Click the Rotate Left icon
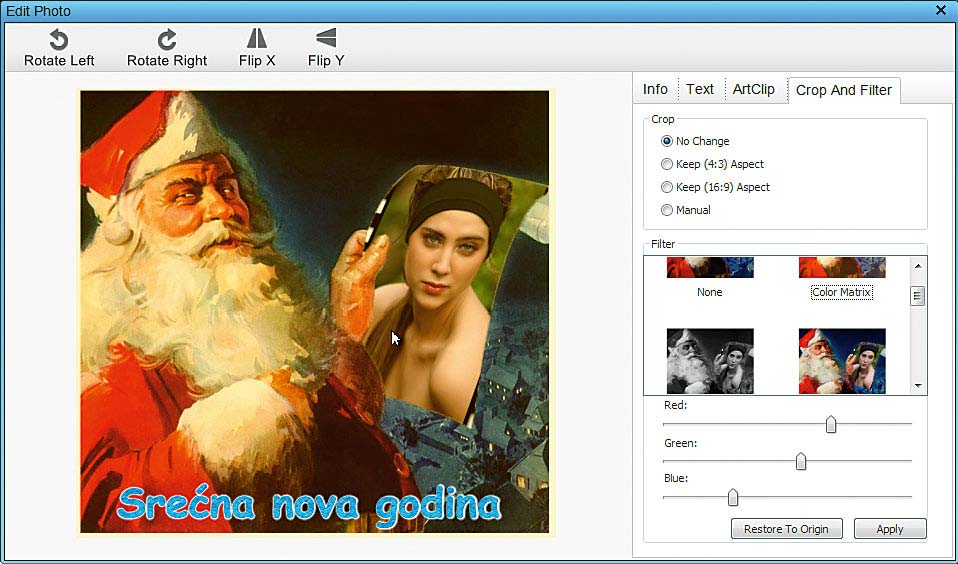The image size is (958, 564). 59,40
